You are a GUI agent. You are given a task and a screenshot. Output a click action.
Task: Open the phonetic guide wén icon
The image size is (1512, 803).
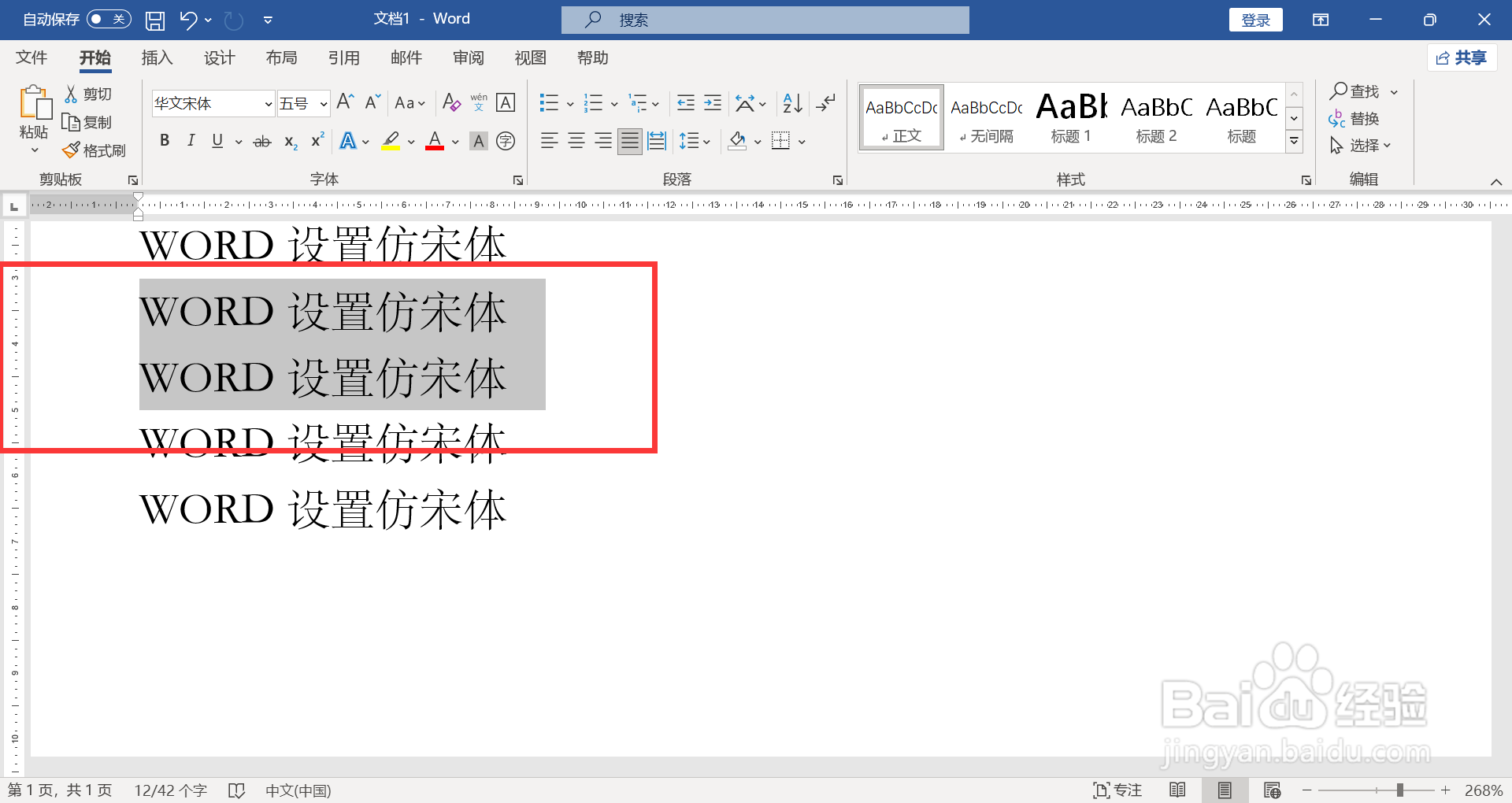coord(479,102)
